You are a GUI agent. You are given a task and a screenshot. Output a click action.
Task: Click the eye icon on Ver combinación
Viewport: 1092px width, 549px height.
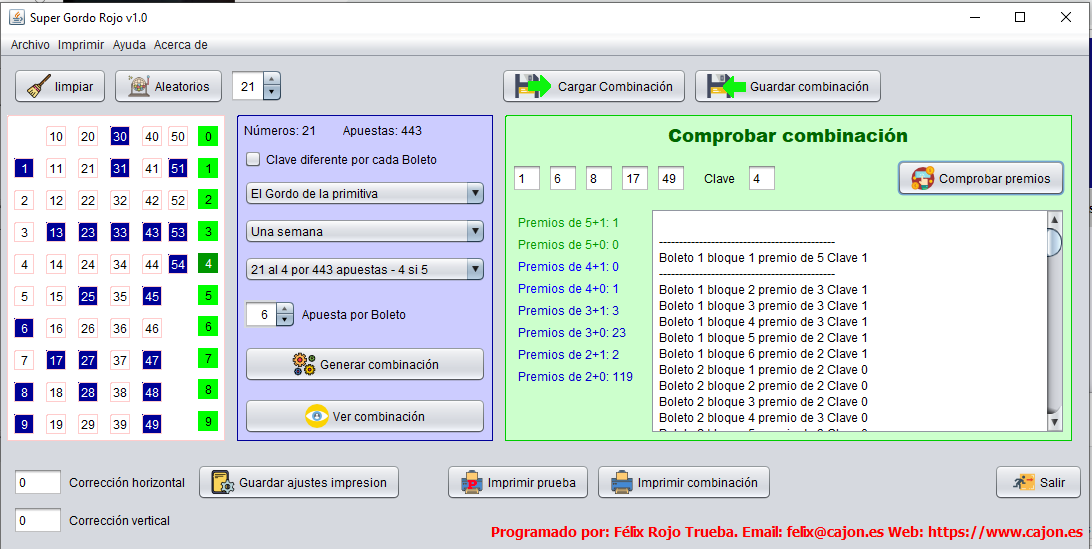[x=317, y=416]
